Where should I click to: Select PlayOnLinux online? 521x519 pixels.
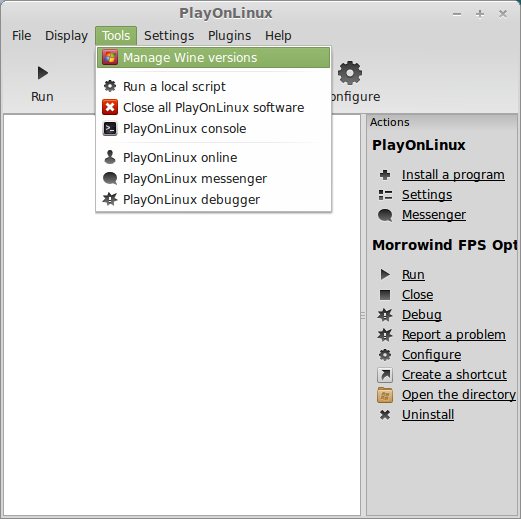(213, 157)
